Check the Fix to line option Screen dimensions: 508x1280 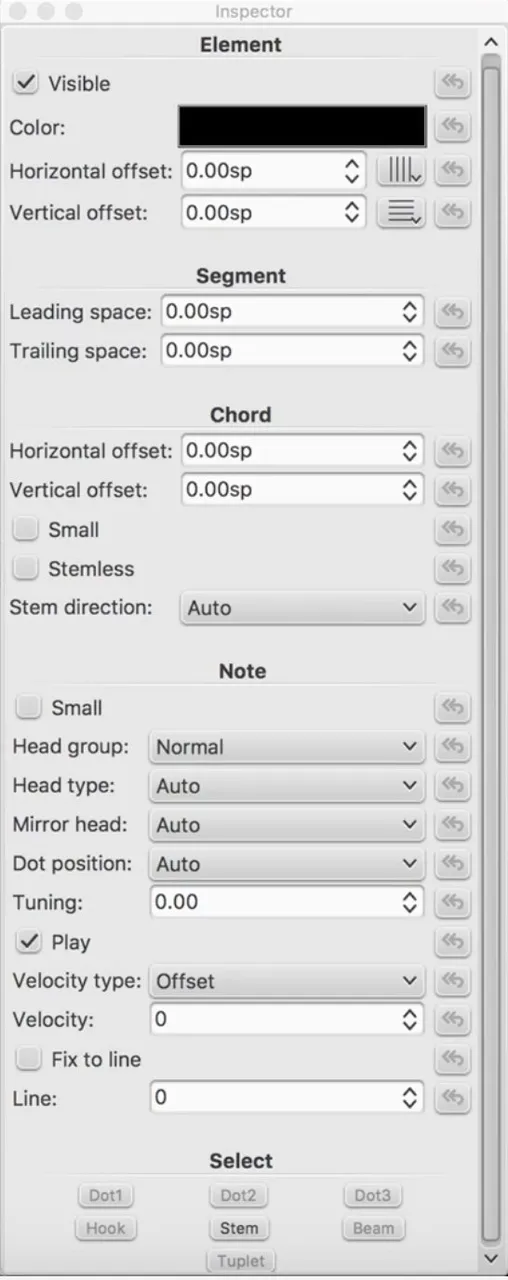pyautogui.click(x=29, y=1059)
